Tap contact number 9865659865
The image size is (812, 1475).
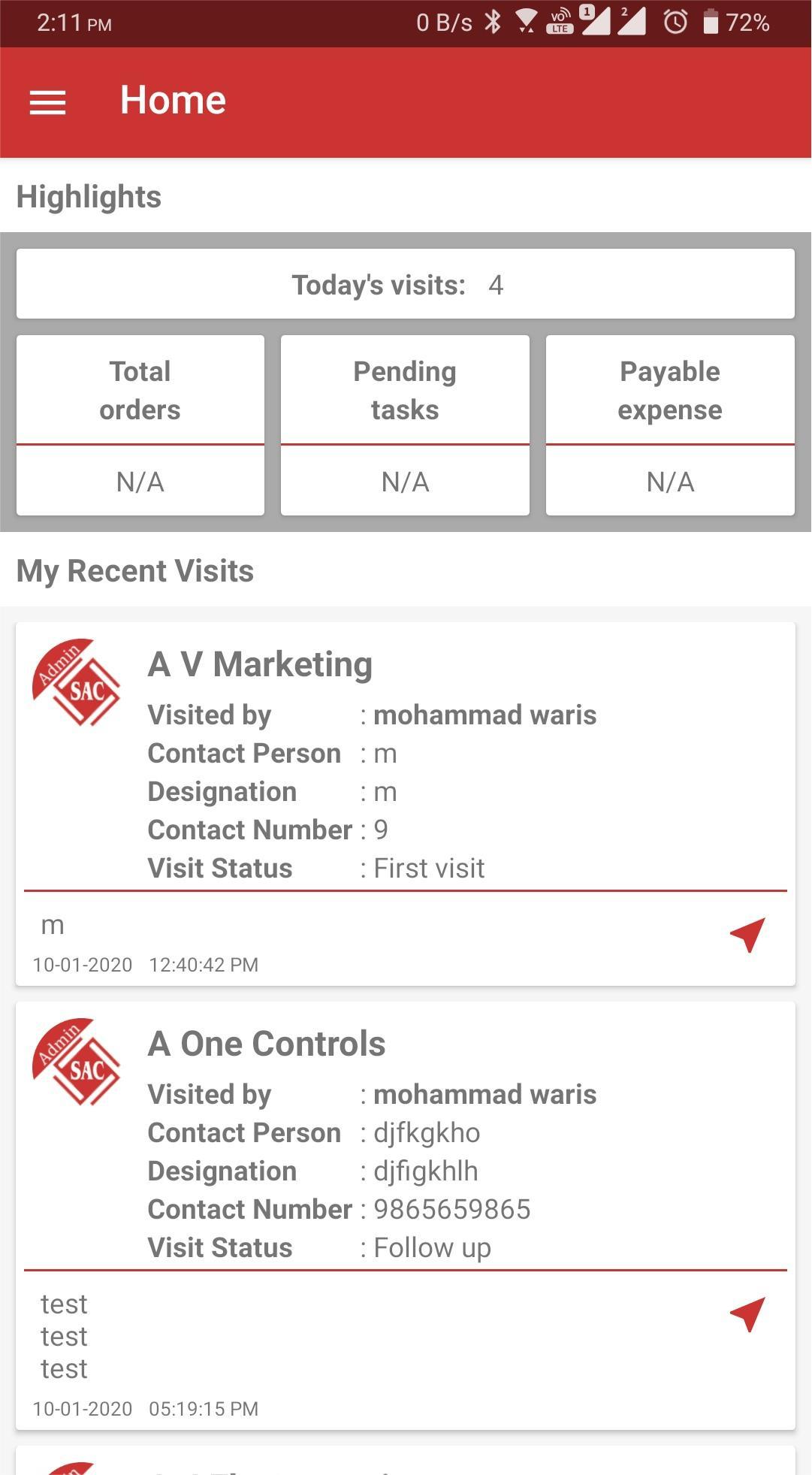[452, 1210]
